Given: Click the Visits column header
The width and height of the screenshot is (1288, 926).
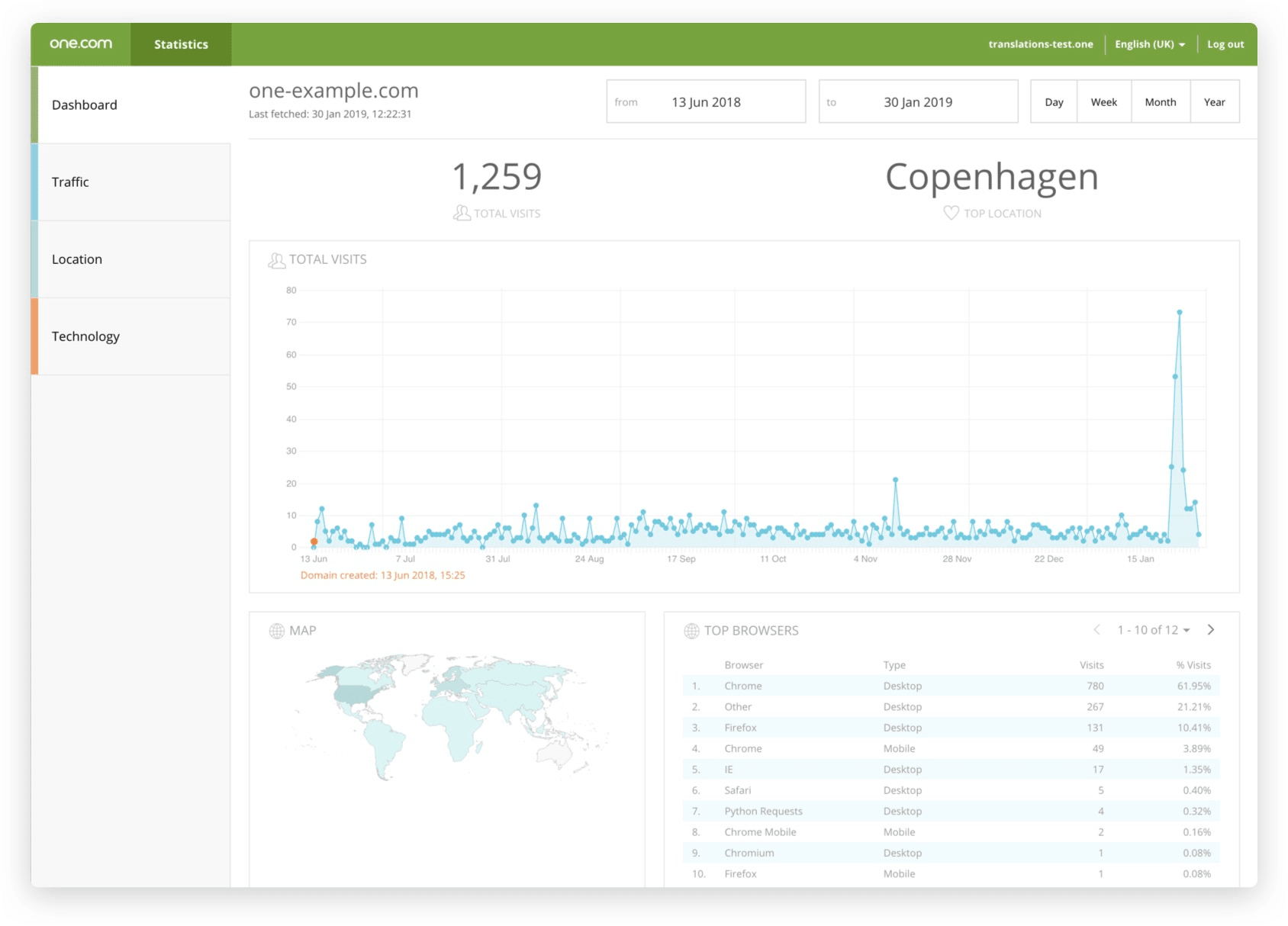Looking at the screenshot, I should click(x=1092, y=665).
